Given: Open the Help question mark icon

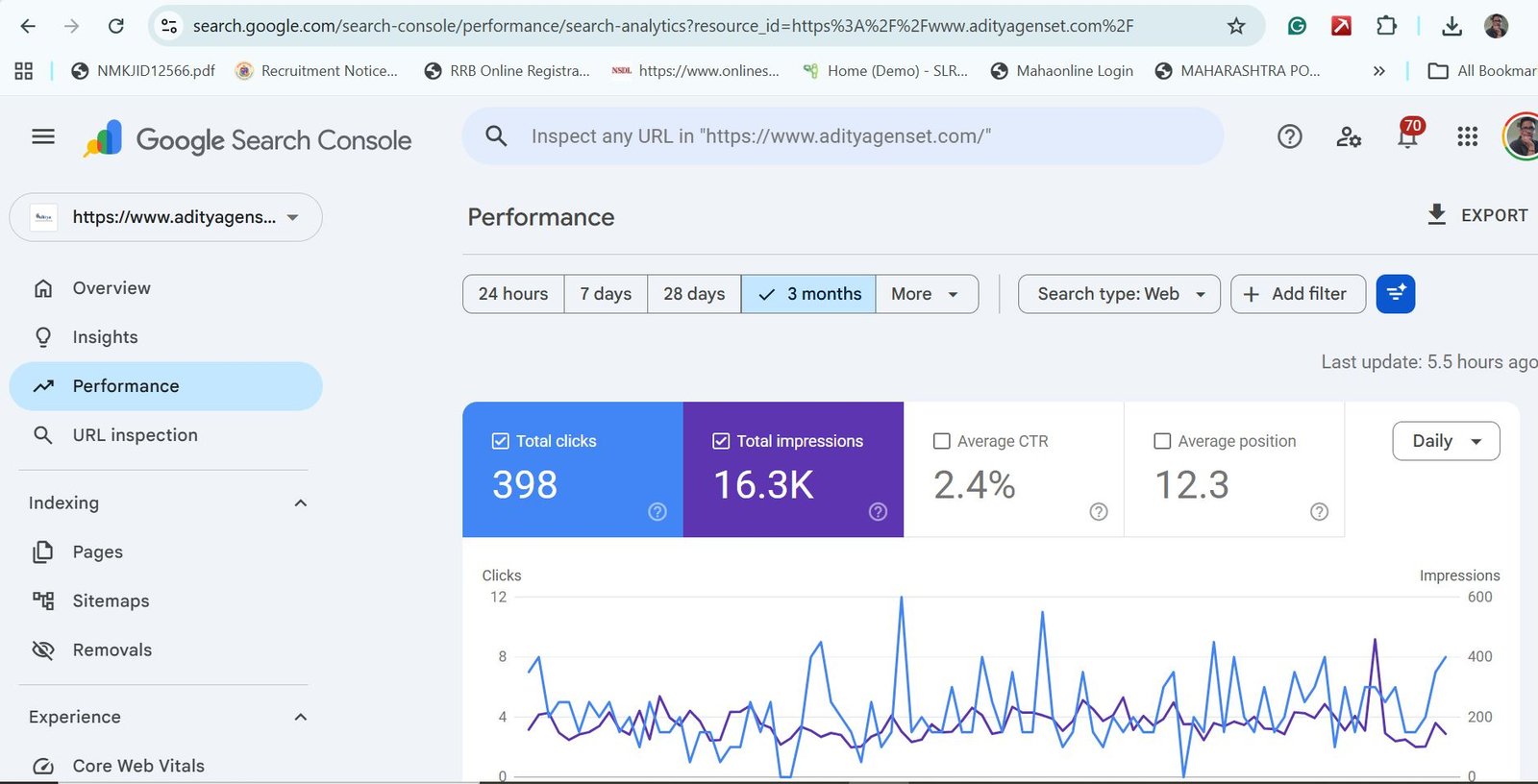Looking at the screenshot, I should click(x=1290, y=136).
